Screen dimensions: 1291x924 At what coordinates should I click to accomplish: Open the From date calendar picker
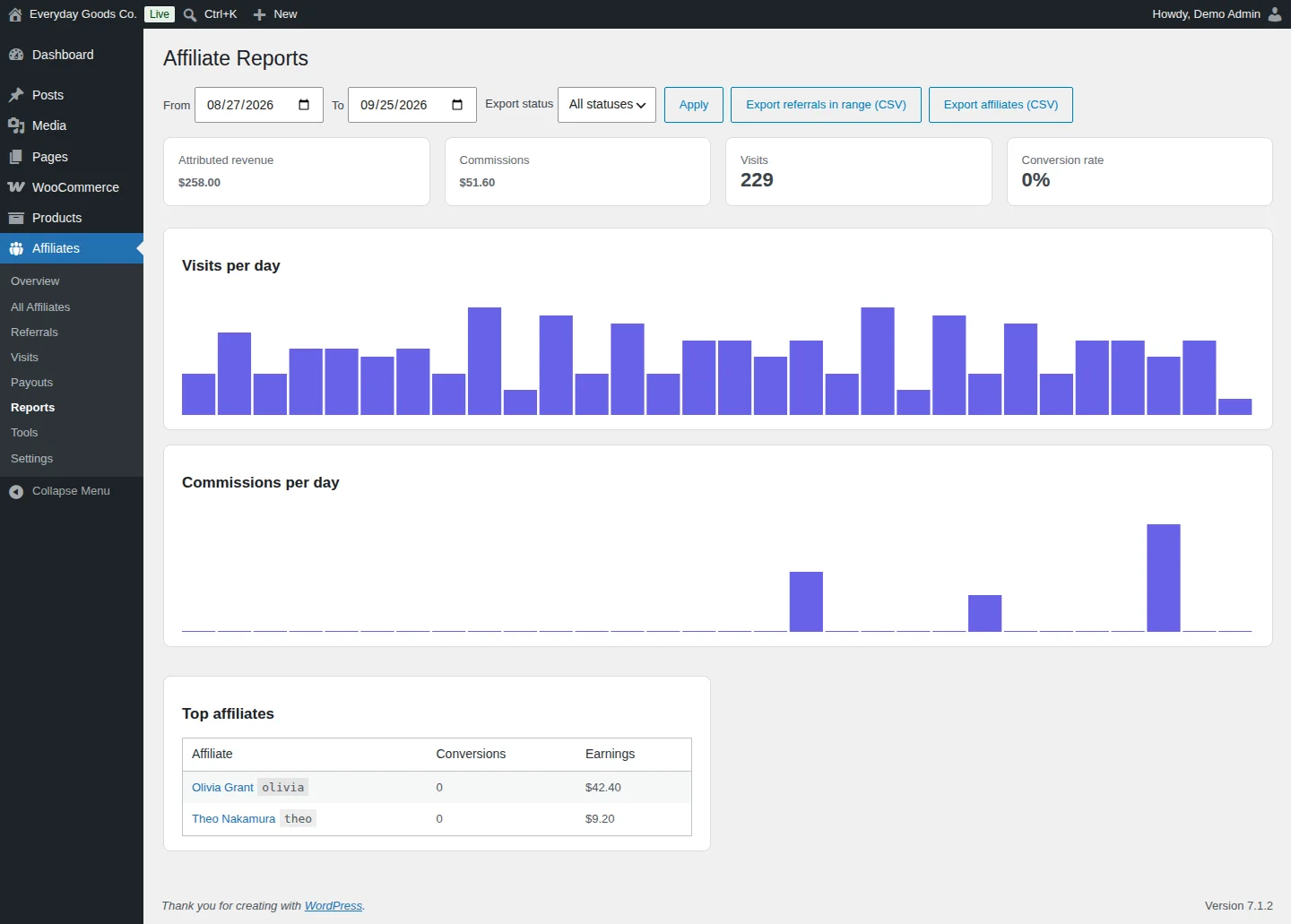(x=304, y=105)
